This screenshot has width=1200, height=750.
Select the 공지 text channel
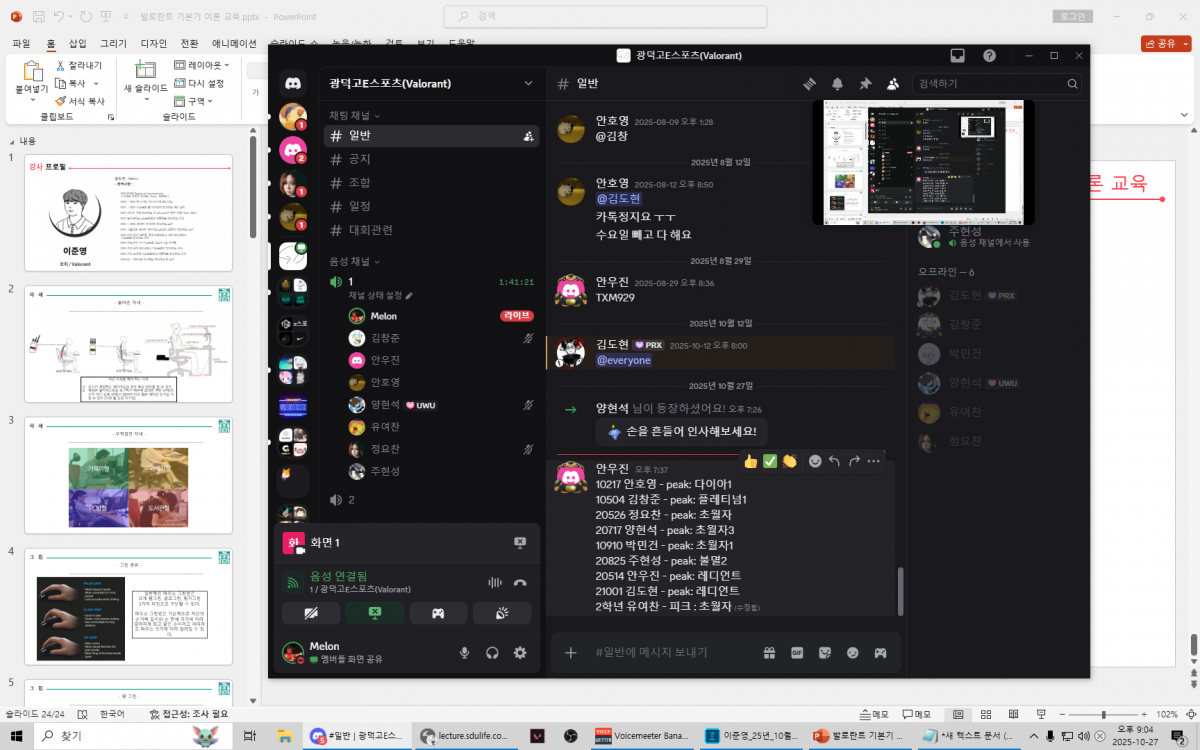359,159
